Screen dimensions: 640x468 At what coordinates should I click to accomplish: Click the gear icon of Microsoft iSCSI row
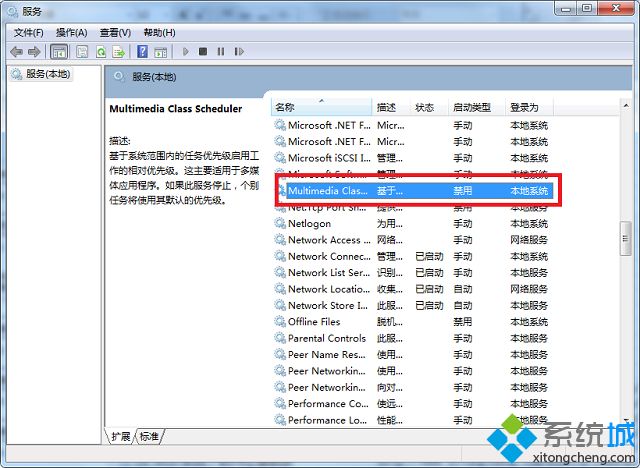click(280, 157)
